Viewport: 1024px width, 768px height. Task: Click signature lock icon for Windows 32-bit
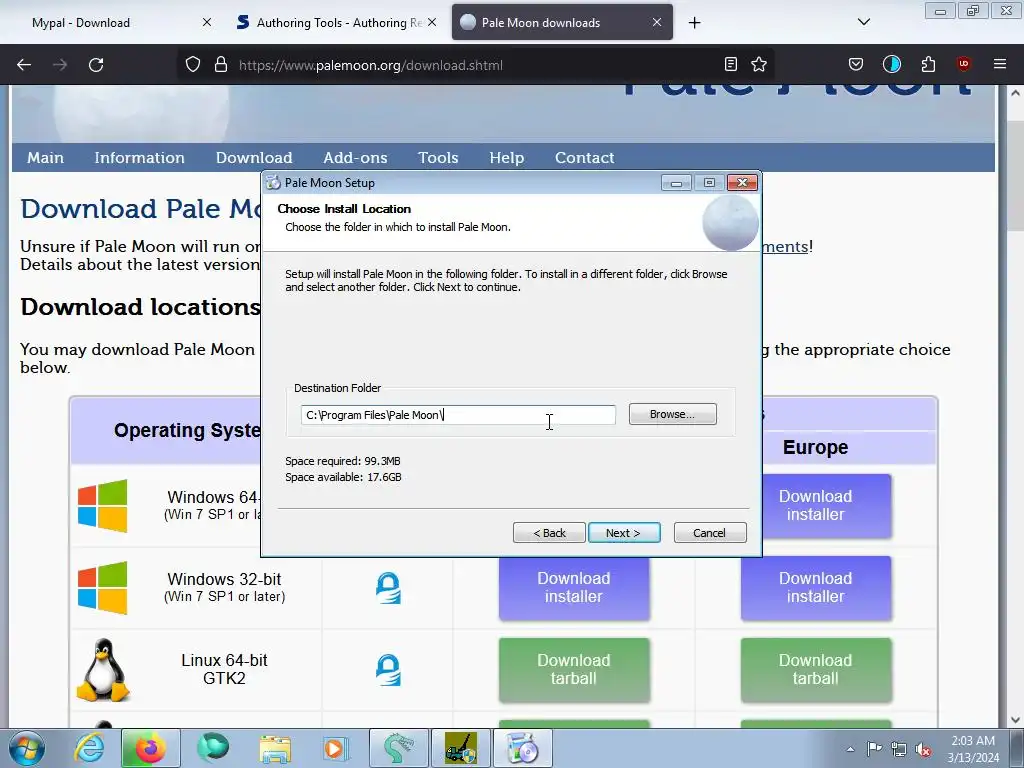tap(388, 588)
